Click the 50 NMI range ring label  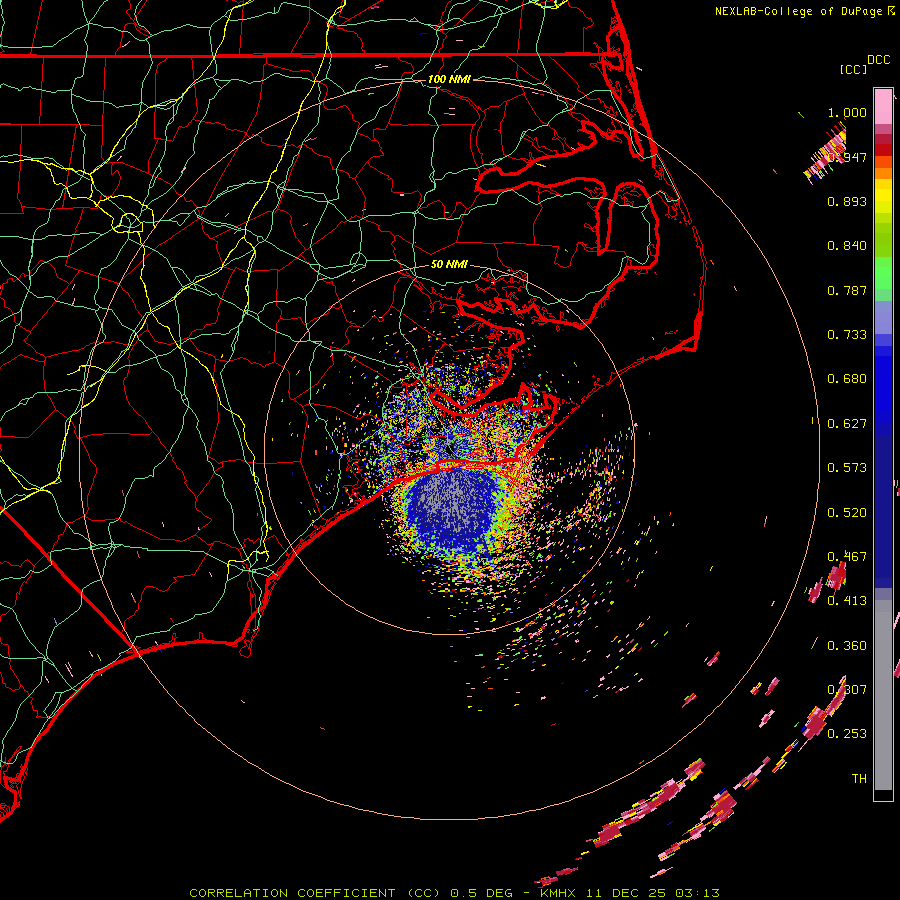pyautogui.click(x=449, y=264)
